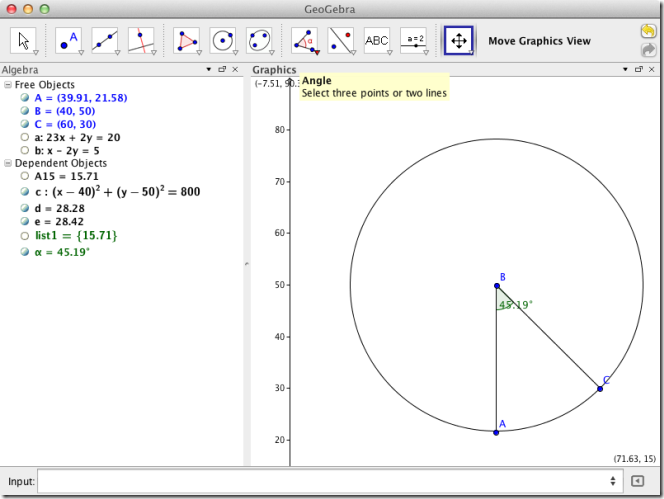Click the Undo arrow button
The image size is (664, 499).
click(x=648, y=31)
